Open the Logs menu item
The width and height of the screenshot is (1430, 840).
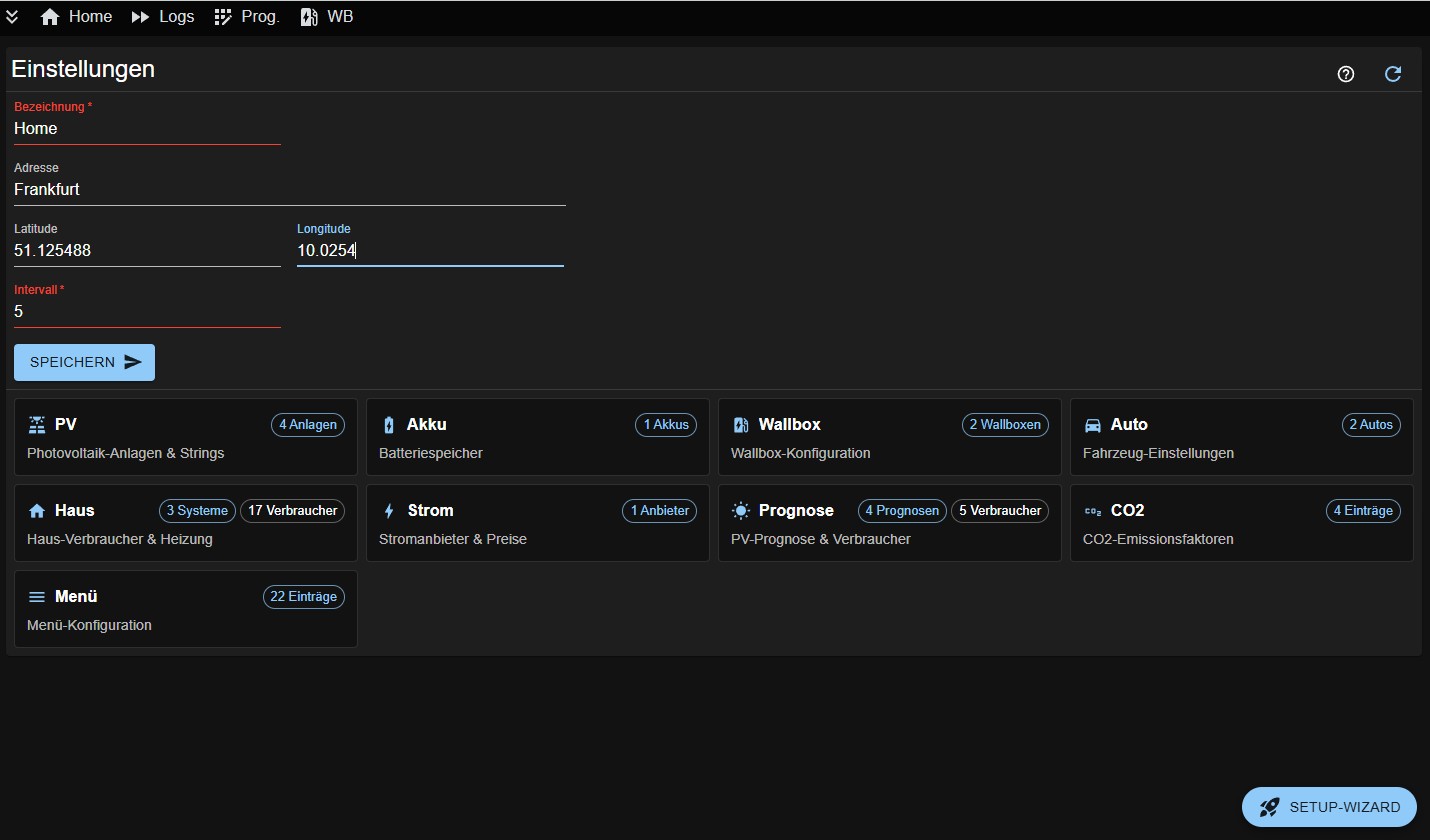[163, 17]
